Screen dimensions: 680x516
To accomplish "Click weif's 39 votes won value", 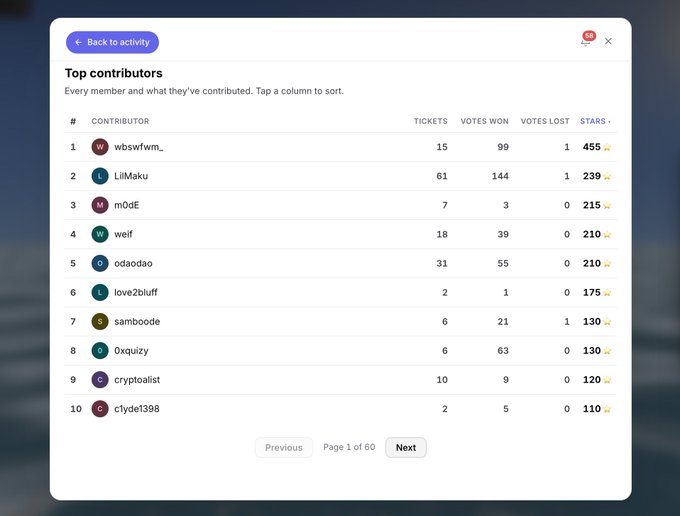I will pyautogui.click(x=503, y=234).
